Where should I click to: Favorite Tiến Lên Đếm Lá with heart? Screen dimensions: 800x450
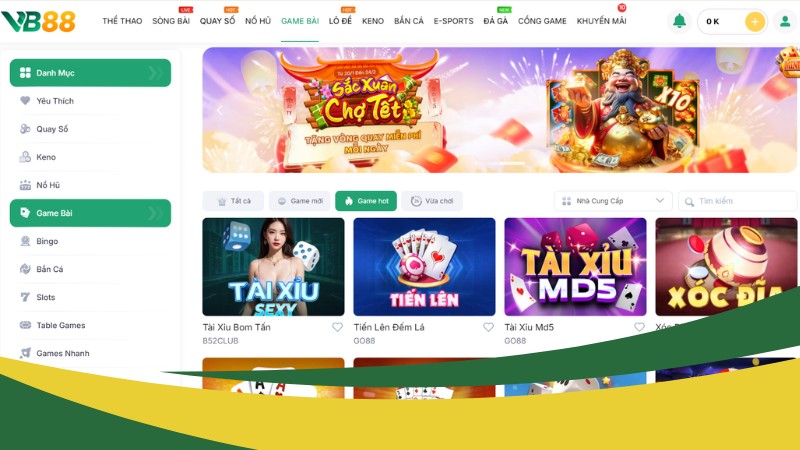(x=488, y=327)
